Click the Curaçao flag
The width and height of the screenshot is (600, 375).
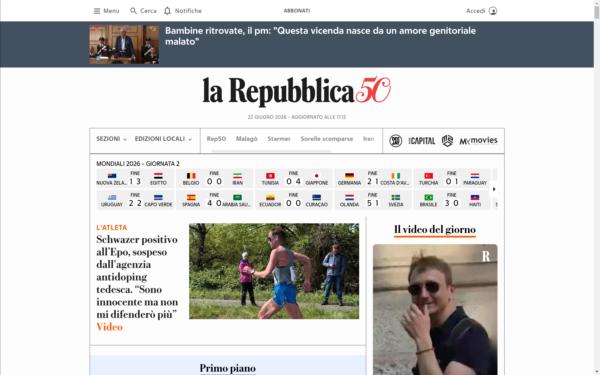point(316,197)
